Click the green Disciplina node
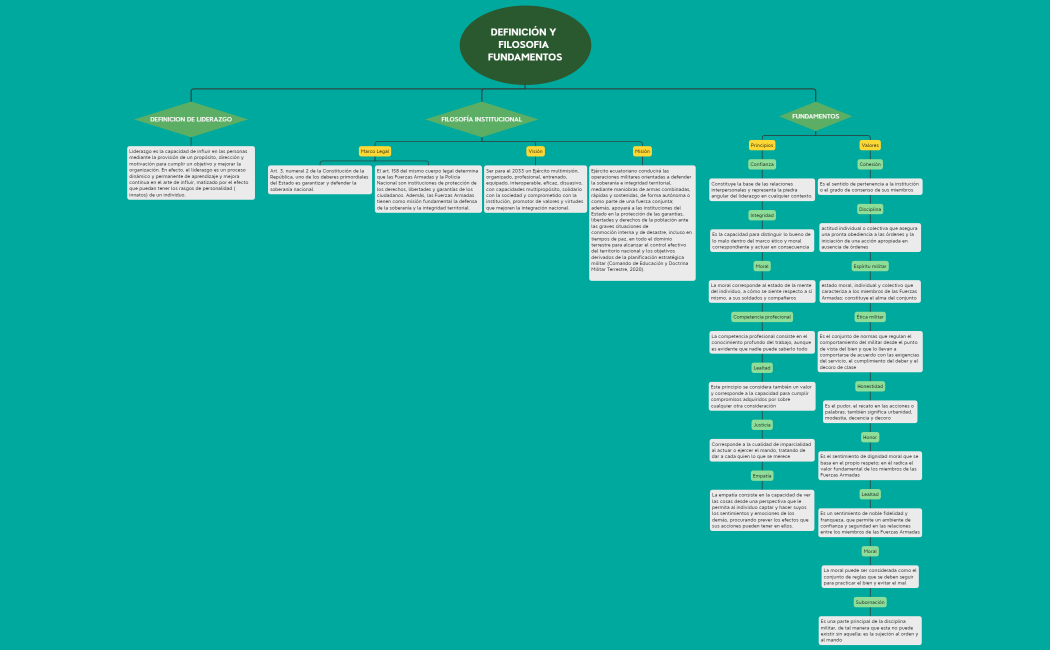Image resolution: width=1050 pixels, height=650 pixels. coord(870,209)
